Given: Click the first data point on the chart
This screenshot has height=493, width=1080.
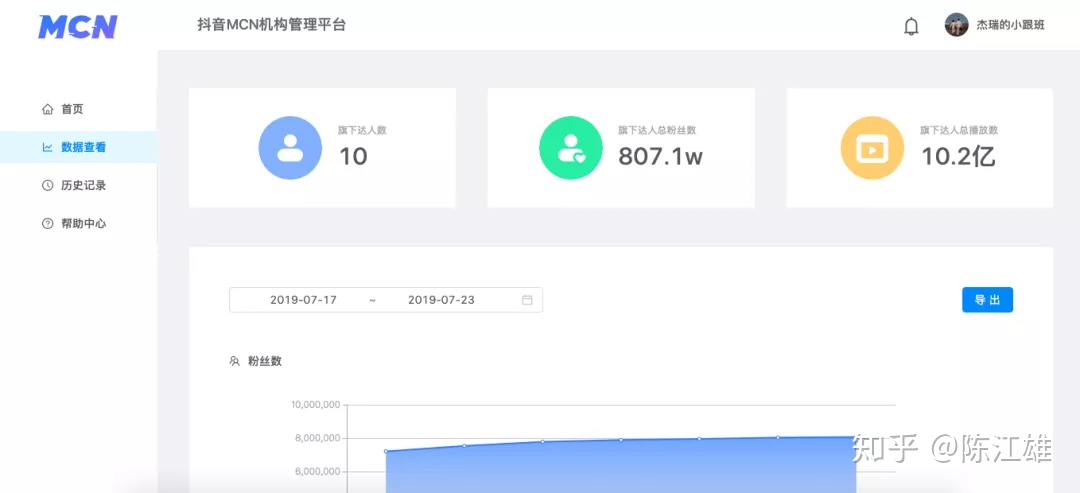Looking at the screenshot, I should point(386,451).
